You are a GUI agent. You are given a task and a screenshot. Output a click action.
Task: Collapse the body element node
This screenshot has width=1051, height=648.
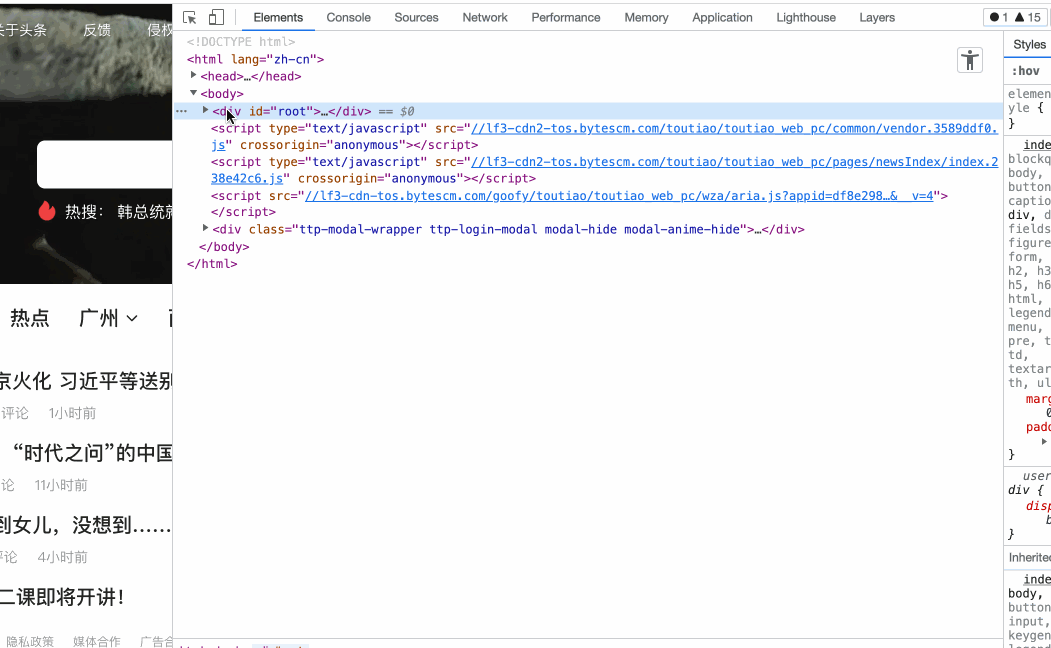point(193,92)
